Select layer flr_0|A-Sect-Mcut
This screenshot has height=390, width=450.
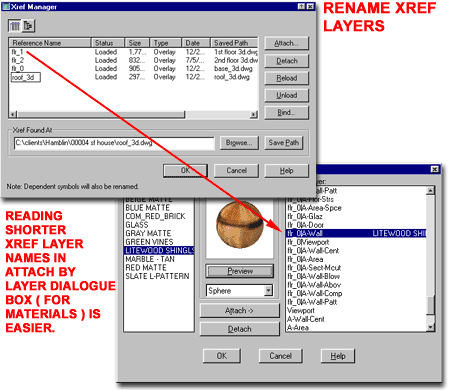click(x=356, y=268)
